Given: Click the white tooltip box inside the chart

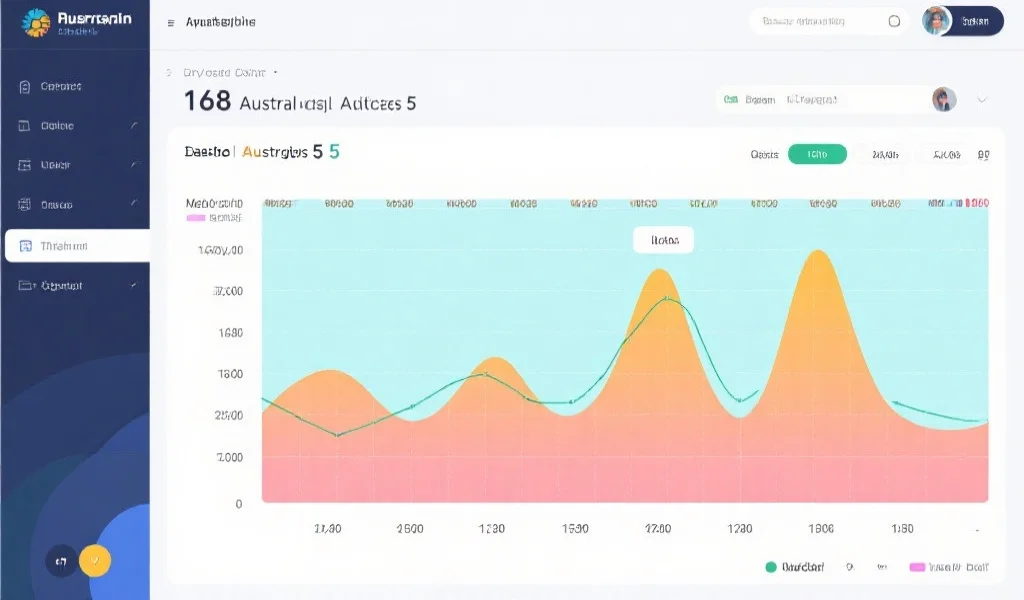Looking at the screenshot, I should tap(664, 240).
